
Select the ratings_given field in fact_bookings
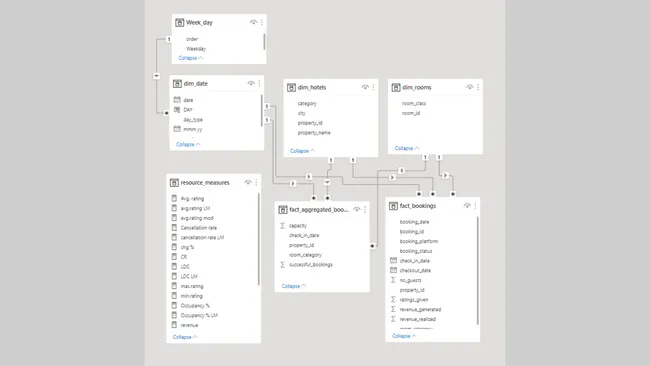click(414, 300)
